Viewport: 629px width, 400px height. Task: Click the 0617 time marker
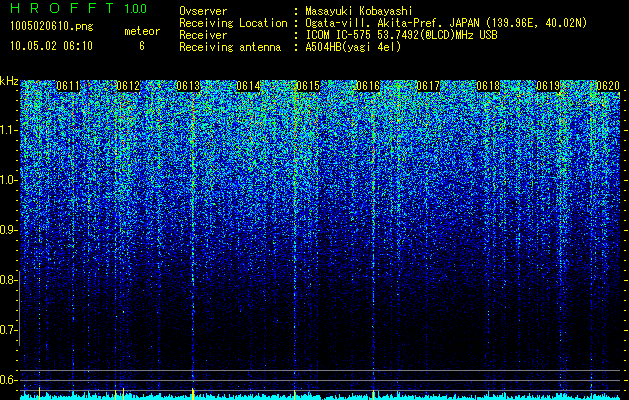pyautogui.click(x=428, y=86)
